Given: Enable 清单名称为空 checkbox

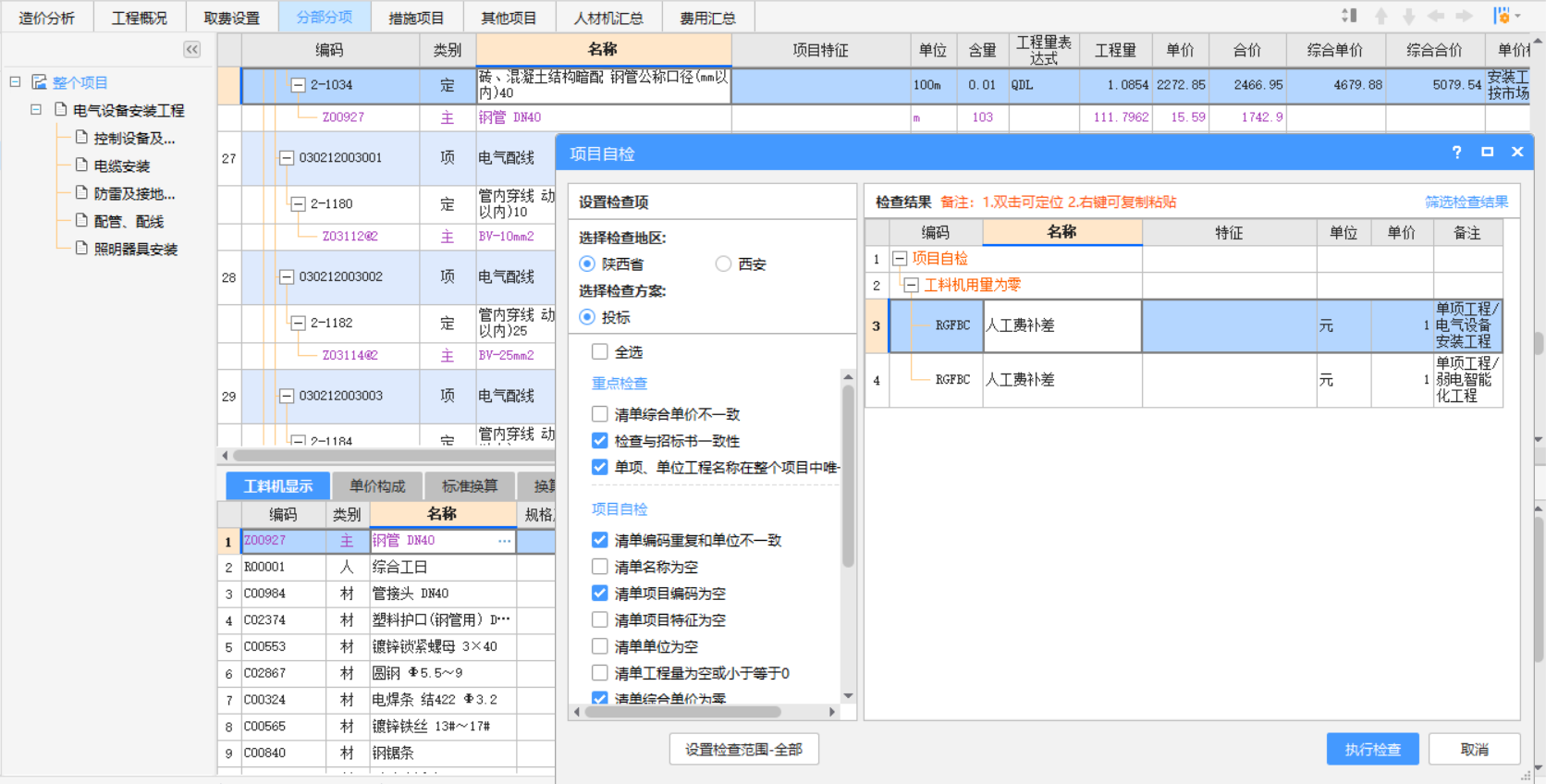Looking at the screenshot, I should [600, 567].
